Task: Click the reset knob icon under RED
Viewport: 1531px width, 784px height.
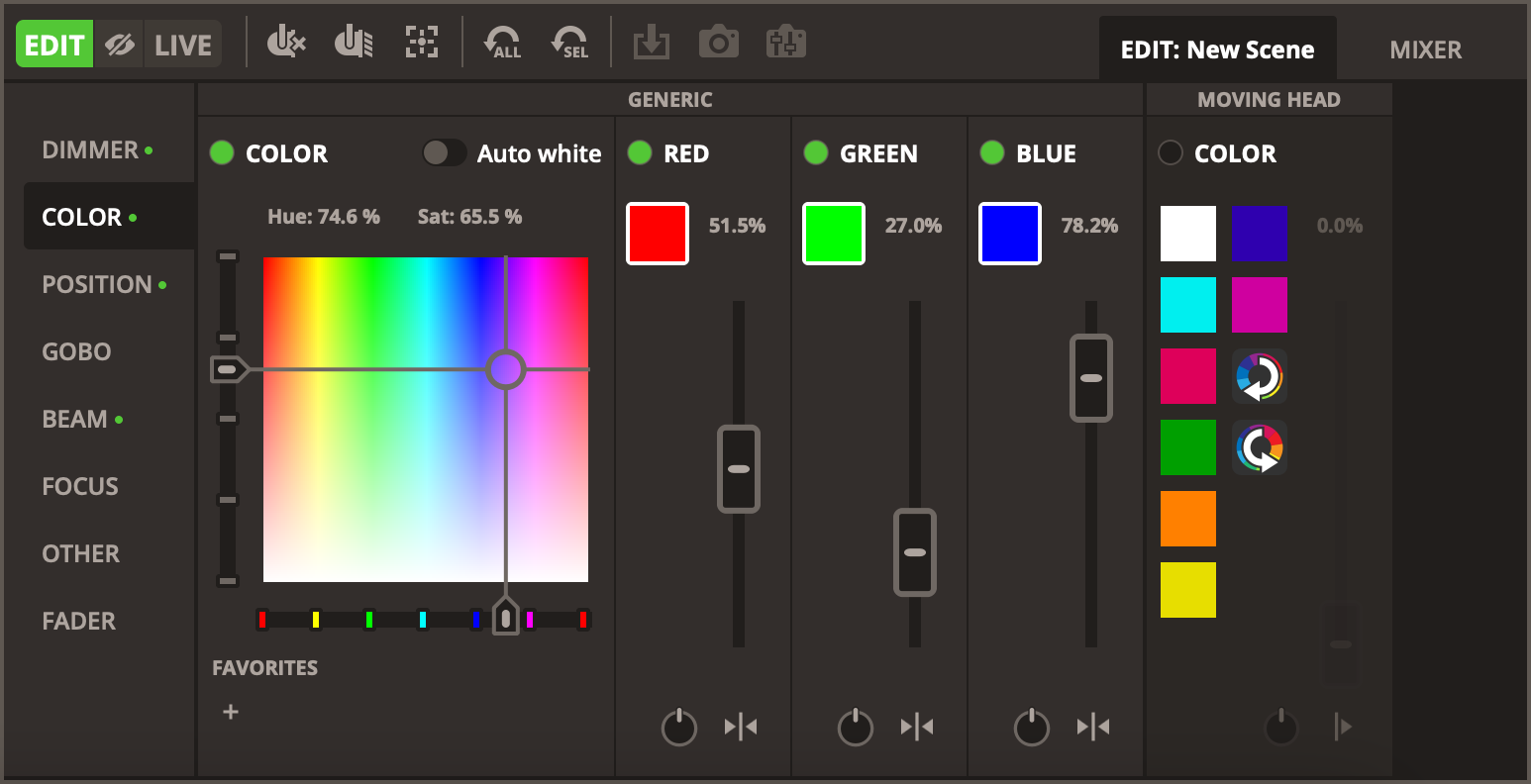Action: click(679, 728)
